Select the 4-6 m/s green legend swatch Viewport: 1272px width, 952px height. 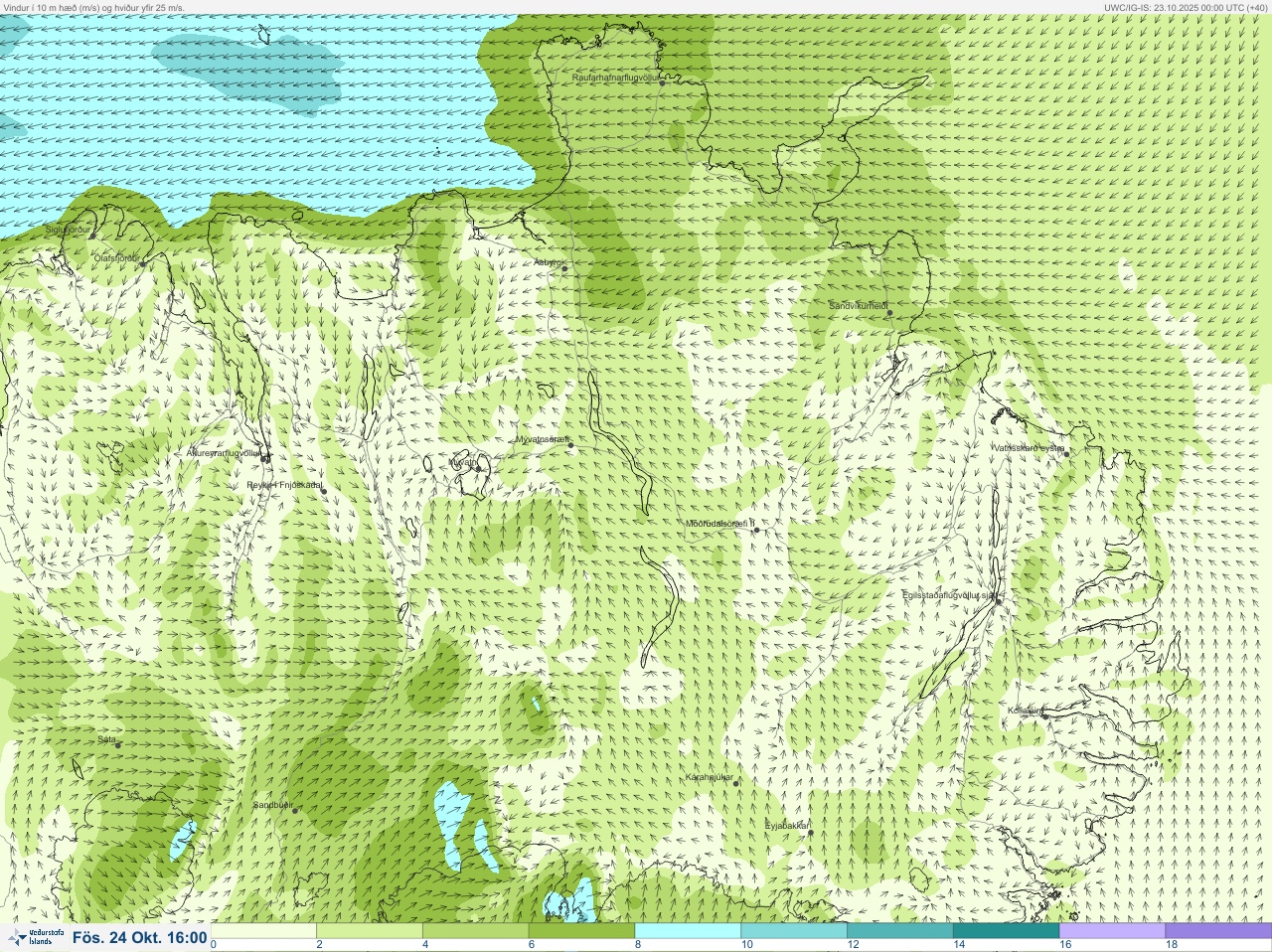(476, 931)
